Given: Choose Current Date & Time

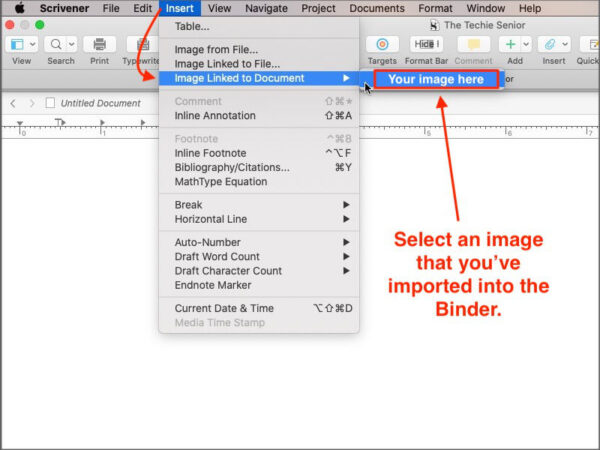Looking at the screenshot, I should pos(259,308).
